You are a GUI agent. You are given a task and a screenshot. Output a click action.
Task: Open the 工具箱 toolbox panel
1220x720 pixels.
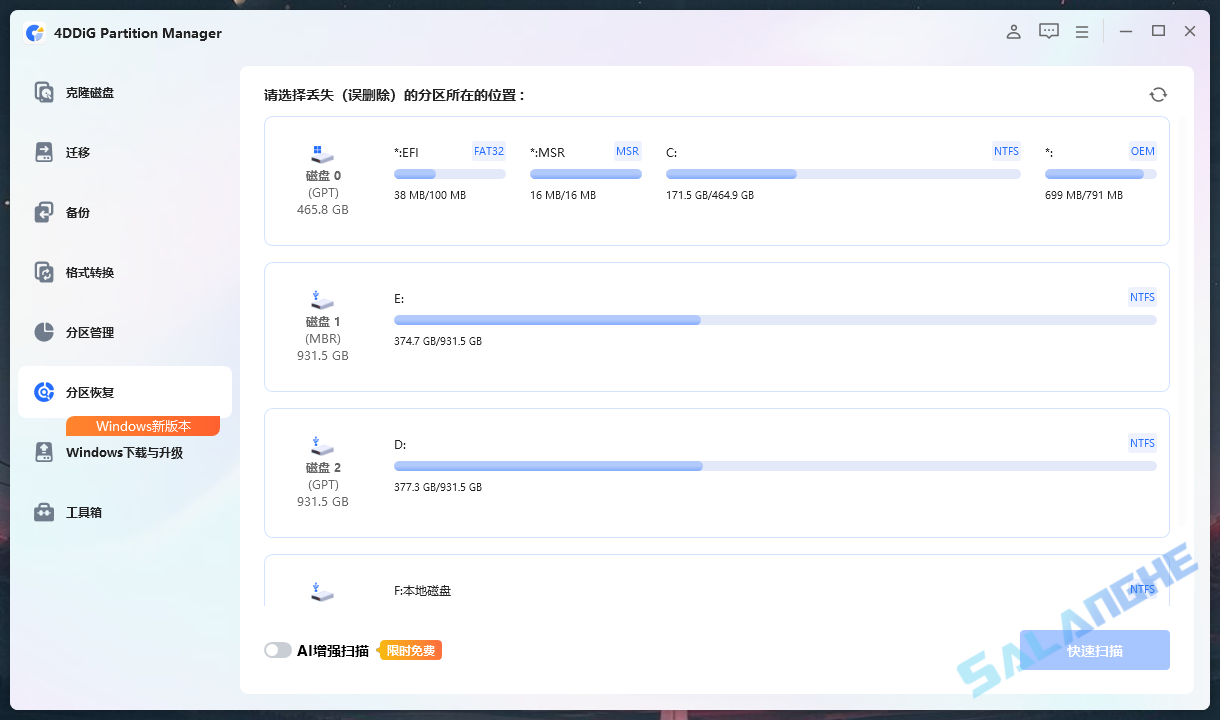tap(42, 512)
